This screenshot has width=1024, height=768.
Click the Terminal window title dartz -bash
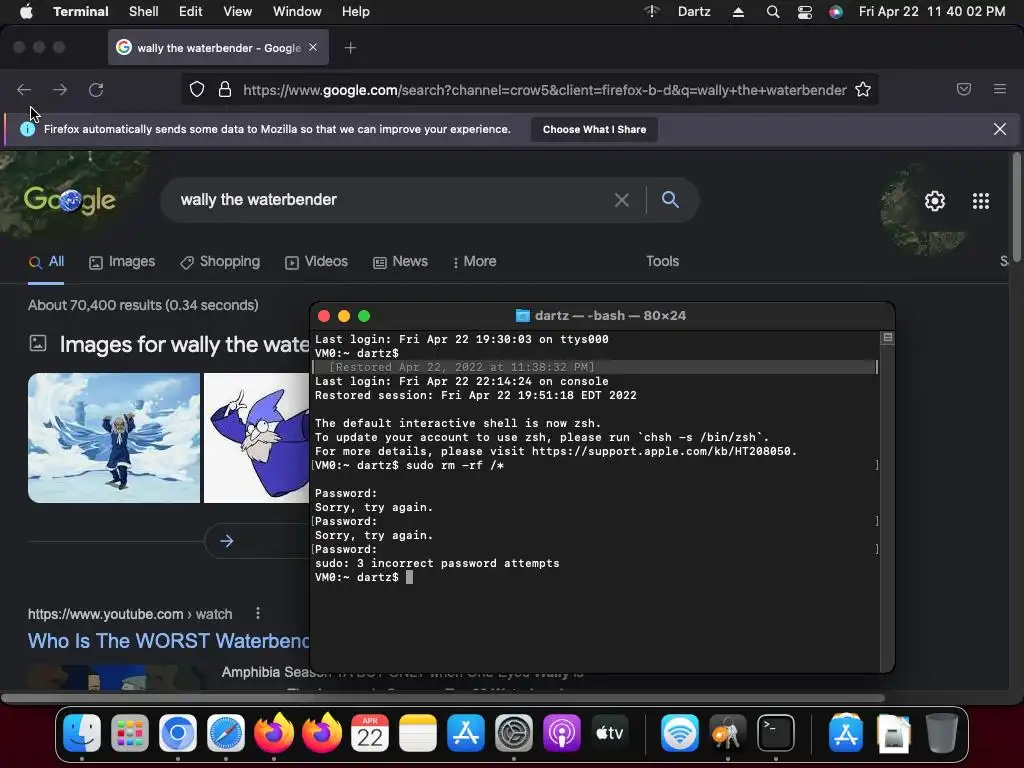tap(610, 316)
